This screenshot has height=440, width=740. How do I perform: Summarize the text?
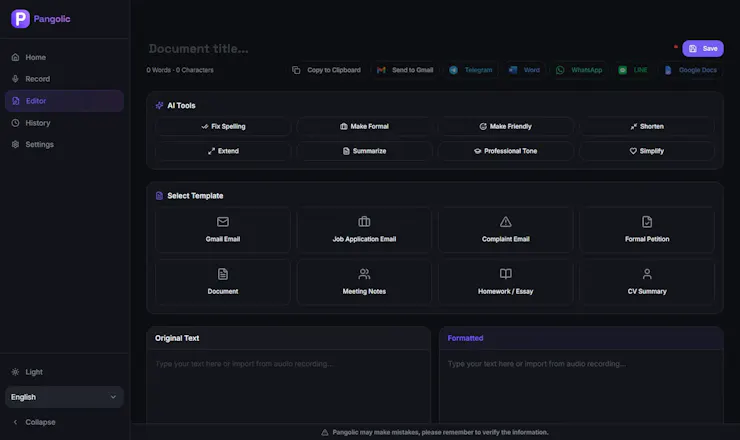coord(364,151)
